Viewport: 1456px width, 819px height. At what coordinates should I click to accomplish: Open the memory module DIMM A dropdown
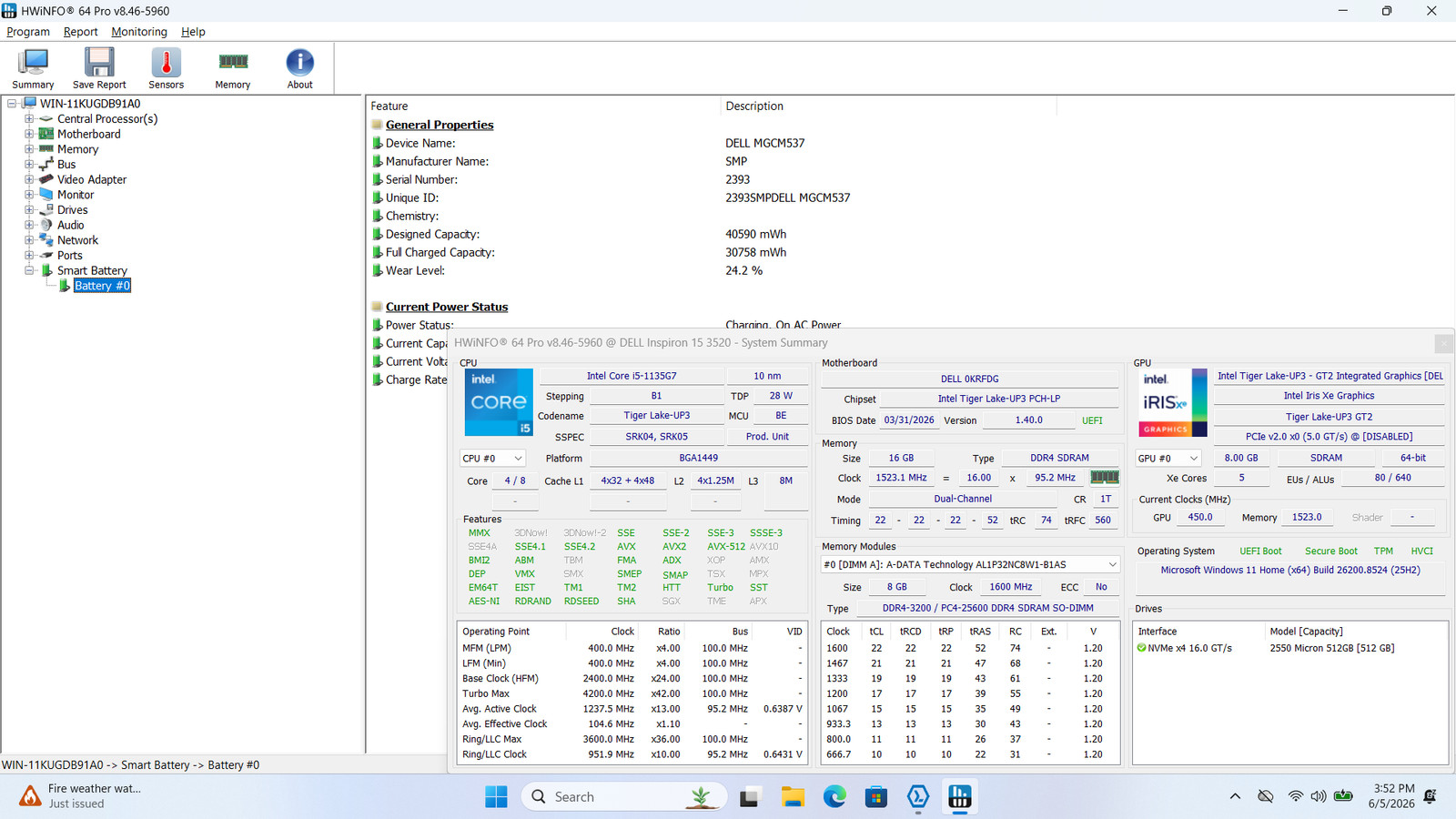pos(970,564)
